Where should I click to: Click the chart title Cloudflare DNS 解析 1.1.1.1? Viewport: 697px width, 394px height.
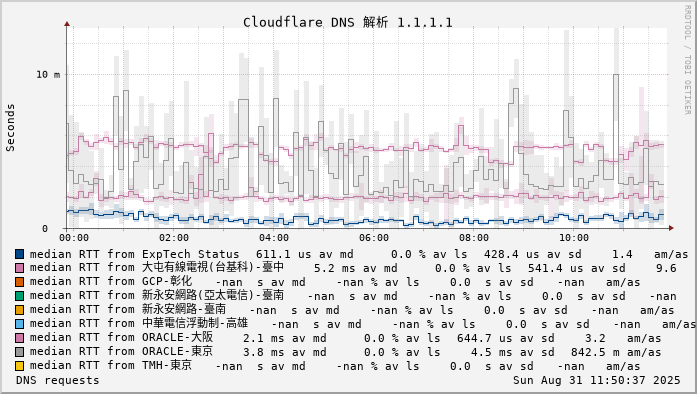[348, 22]
